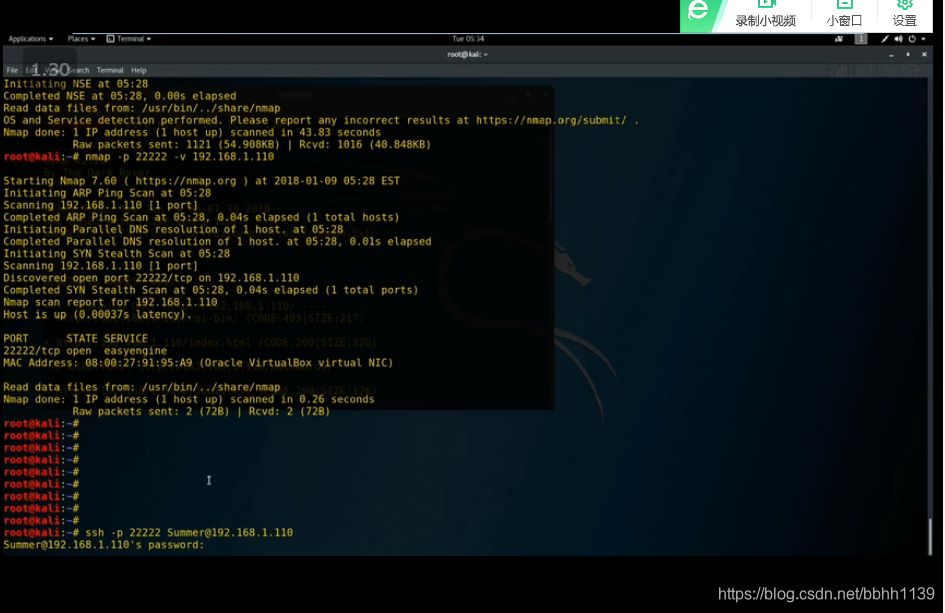The height and width of the screenshot is (613, 945).
Task: Open the volume speaker icon
Action: pos(898,39)
